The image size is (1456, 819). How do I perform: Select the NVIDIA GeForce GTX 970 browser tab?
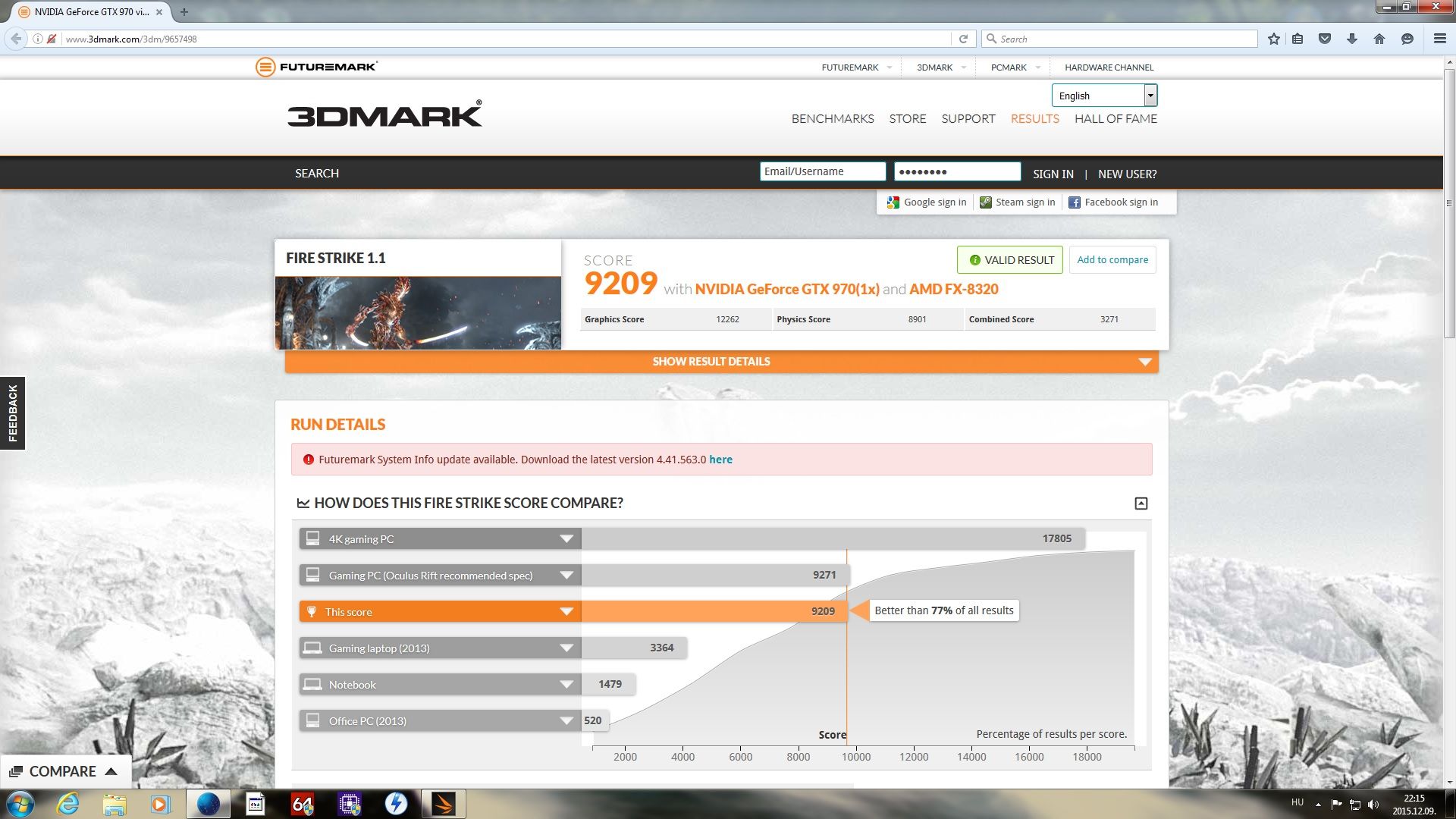tap(89, 11)
